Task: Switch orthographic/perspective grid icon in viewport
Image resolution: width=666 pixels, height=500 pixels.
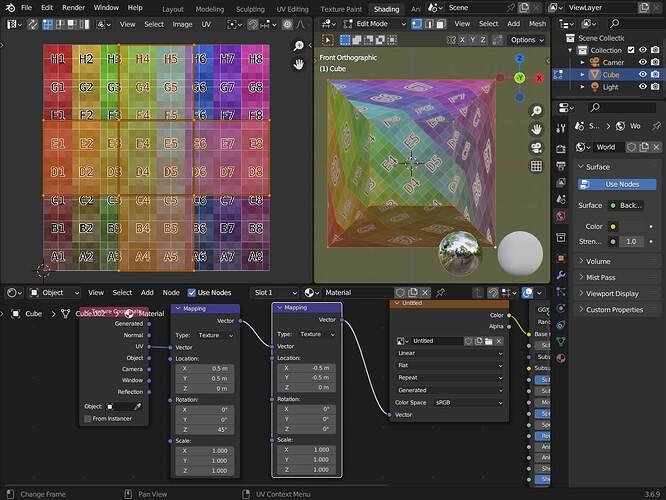Action: [x=536, y=166]
